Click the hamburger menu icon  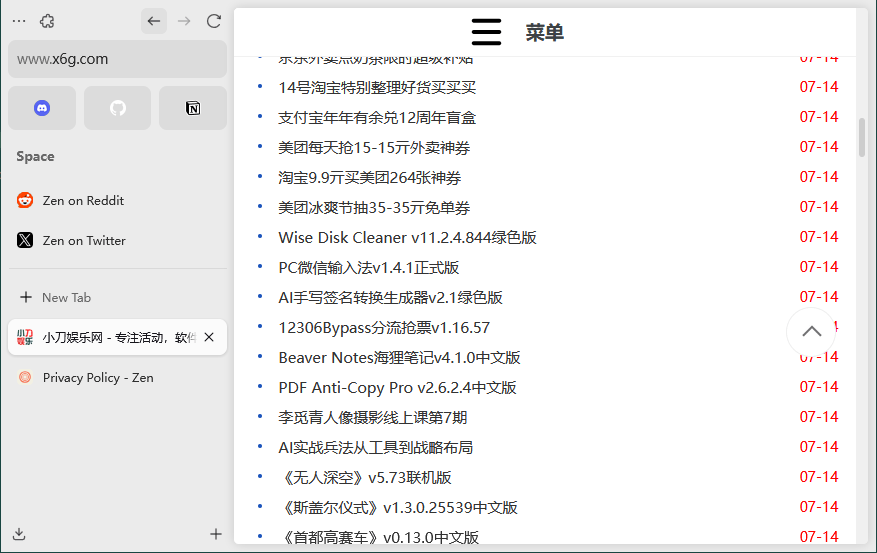pyautogui.click(x=486, y=32)
